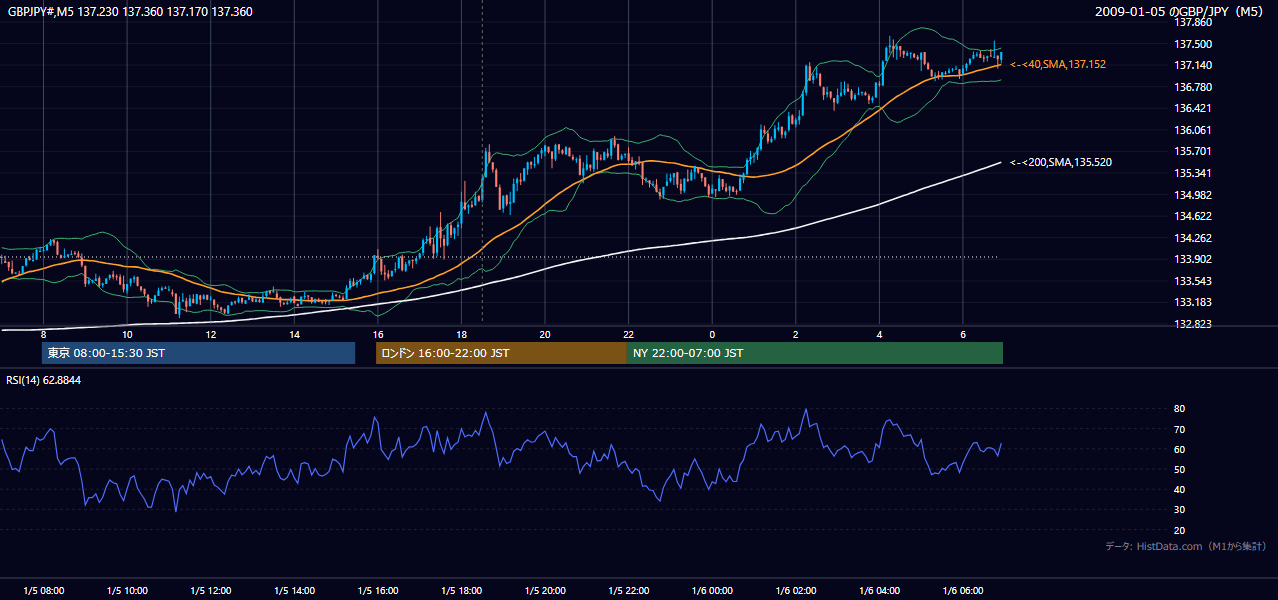Click the 1/5 08:00 time axis label

point(43,591)
